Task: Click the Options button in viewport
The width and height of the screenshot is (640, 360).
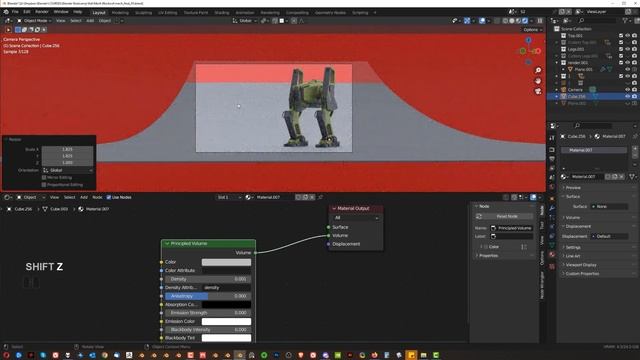Action: [532, 30]
